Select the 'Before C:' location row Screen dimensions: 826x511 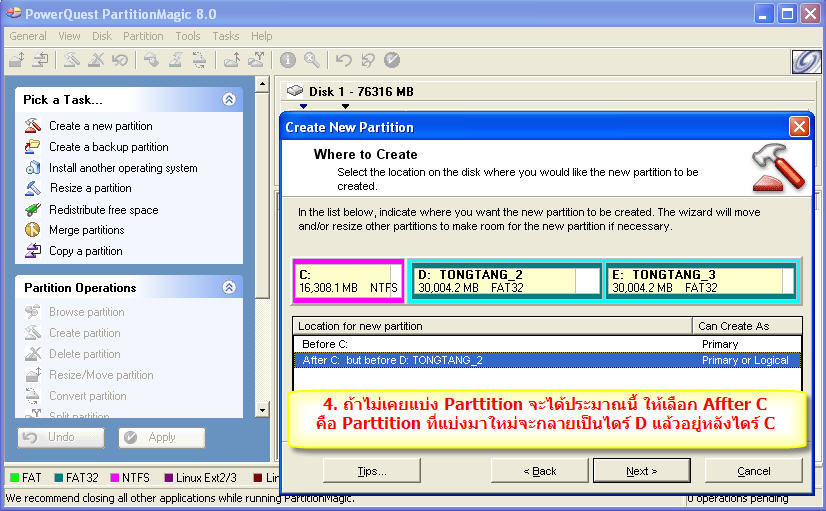point(547,344)
